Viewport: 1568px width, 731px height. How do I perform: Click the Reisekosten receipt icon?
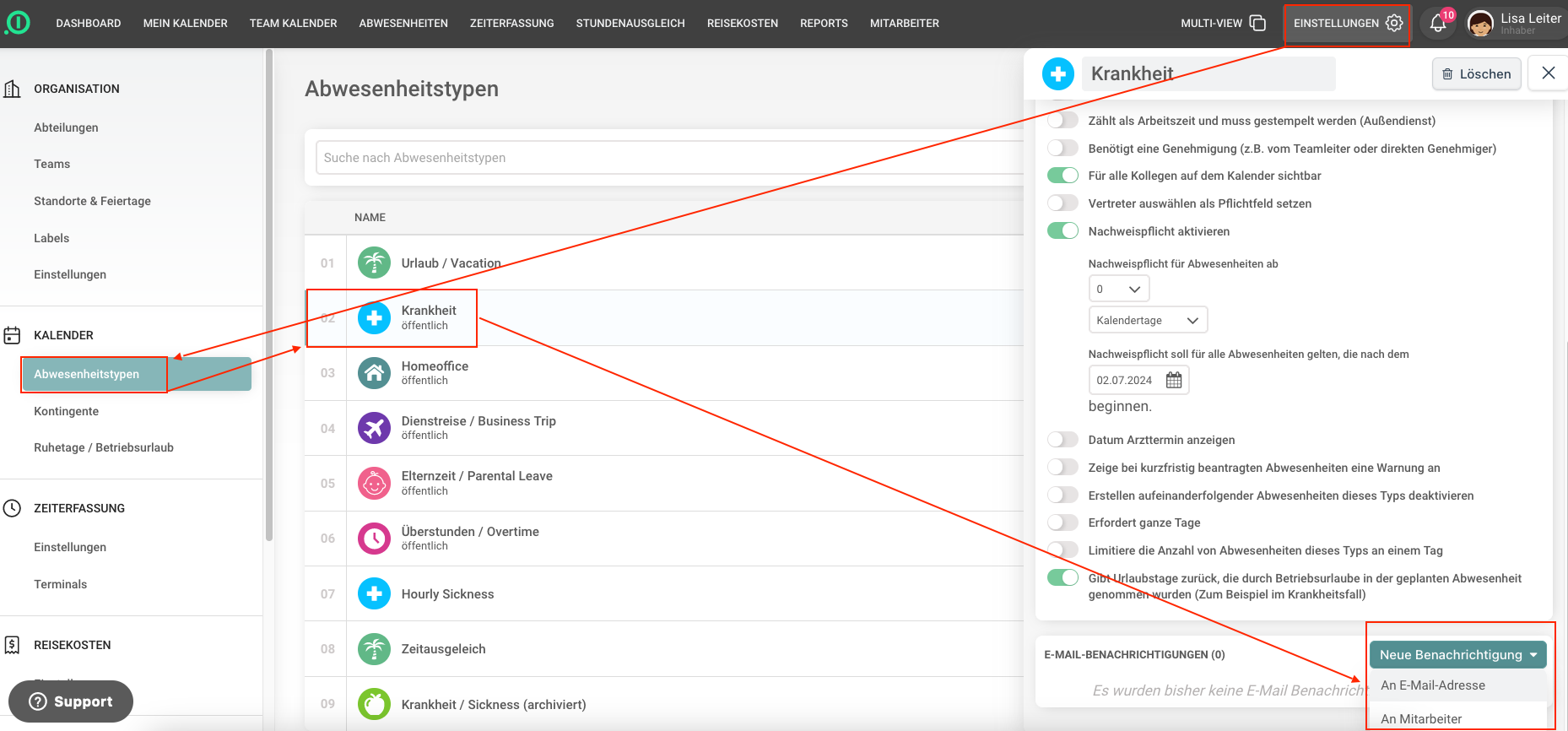(x=12, y=645)
